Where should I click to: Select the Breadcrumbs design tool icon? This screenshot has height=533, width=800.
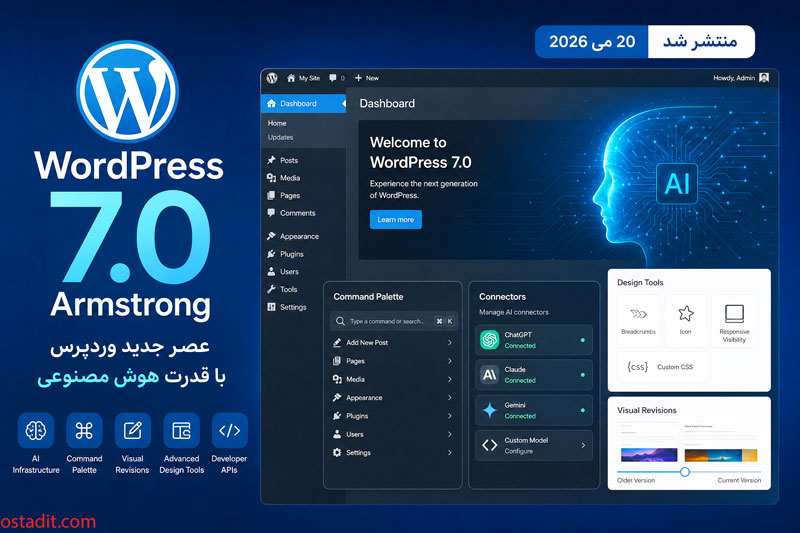(638, 314)
